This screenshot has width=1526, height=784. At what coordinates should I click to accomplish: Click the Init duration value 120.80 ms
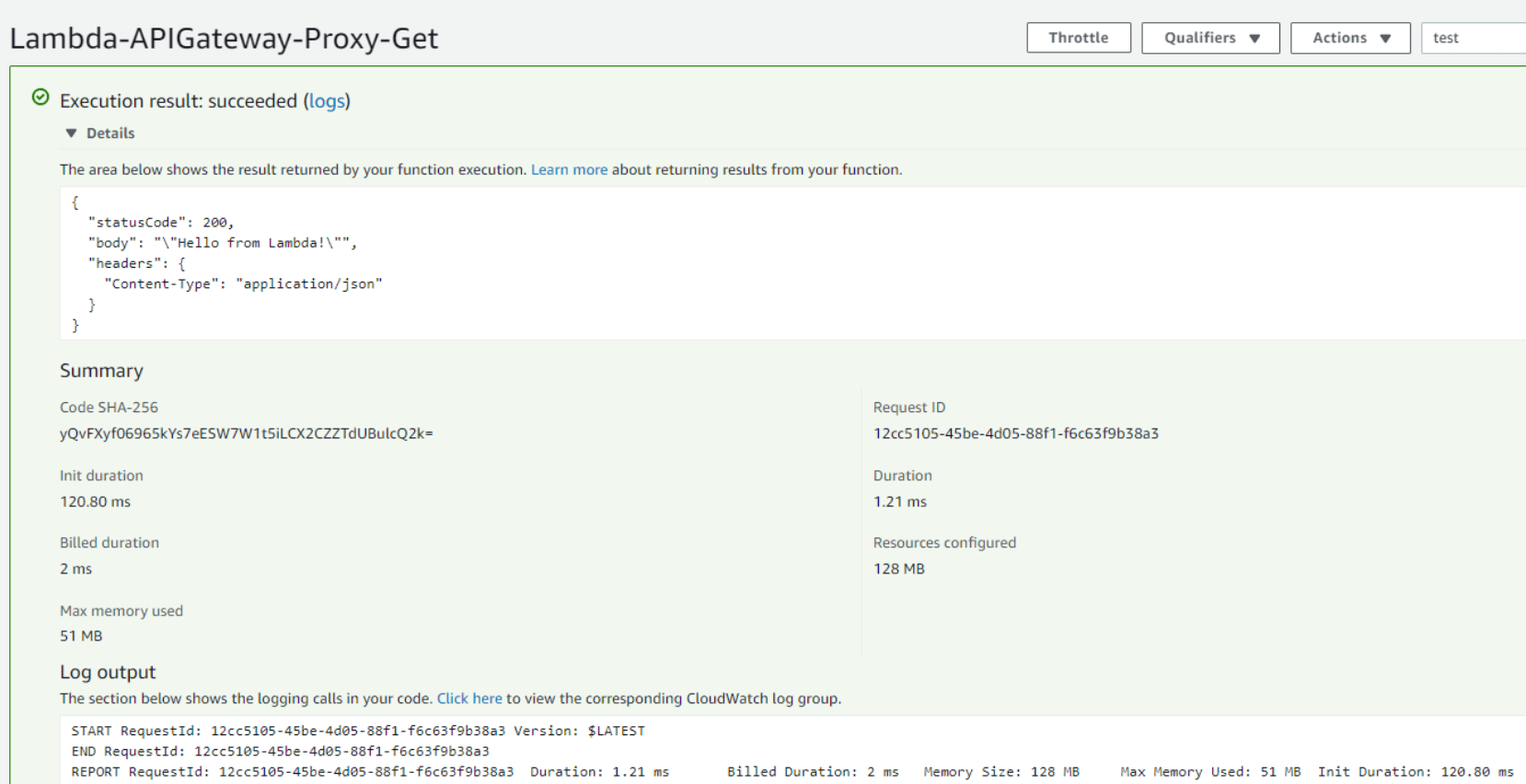tap(95, 502)
